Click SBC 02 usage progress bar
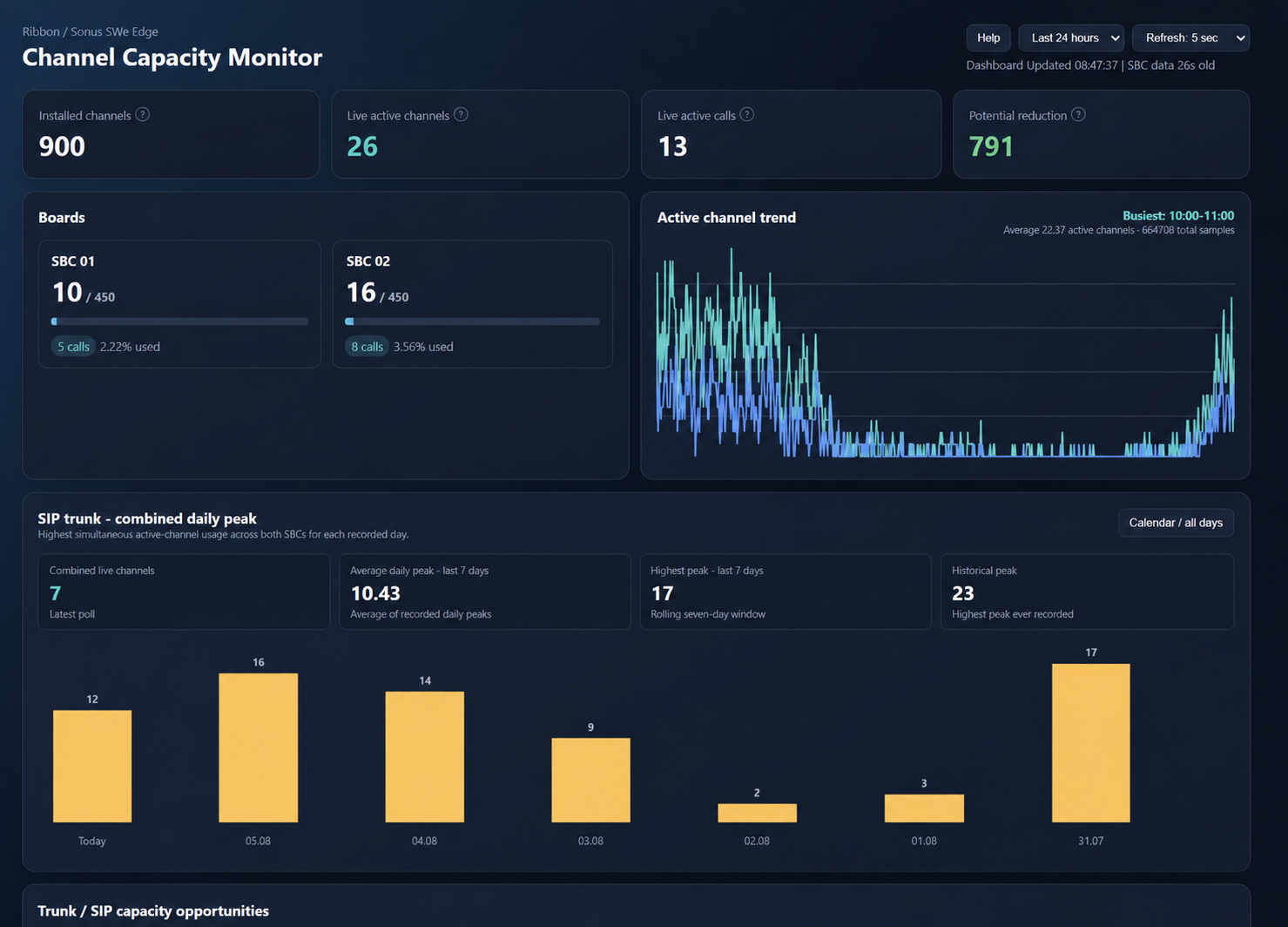 coord(472,321)
